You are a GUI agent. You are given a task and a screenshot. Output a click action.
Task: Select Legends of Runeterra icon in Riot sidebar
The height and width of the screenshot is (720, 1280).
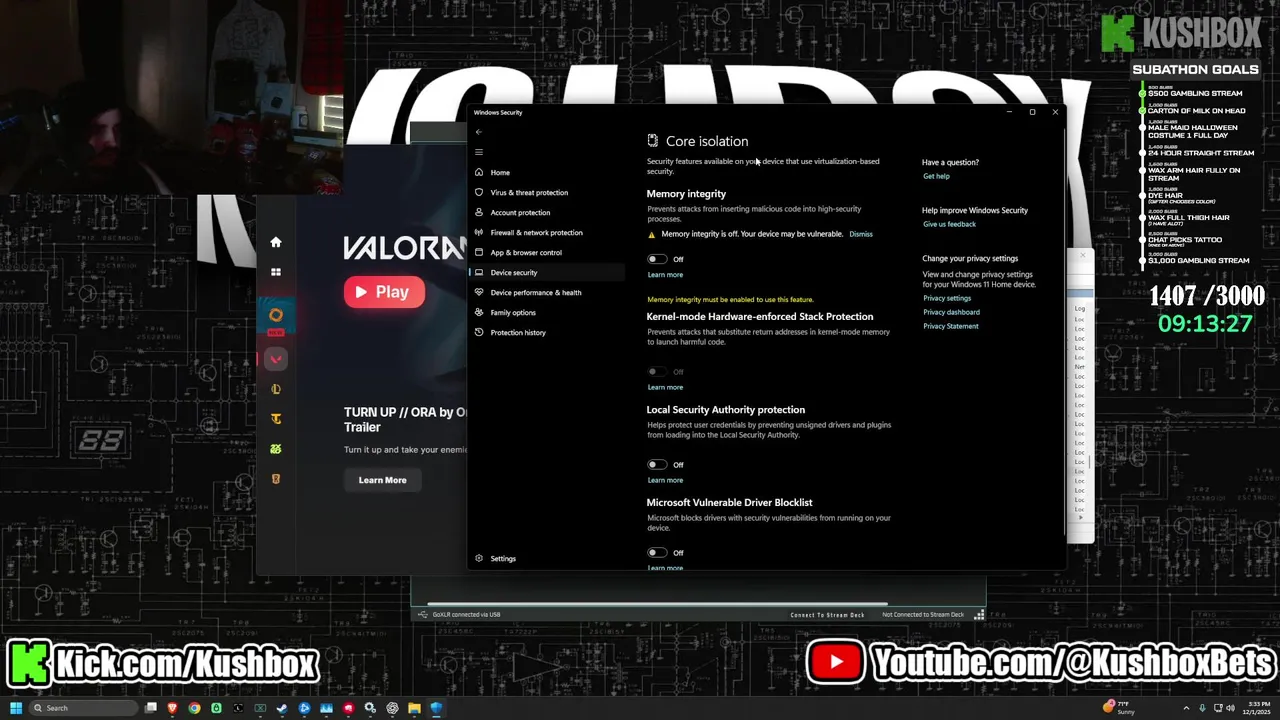click(x=276, y=479)
